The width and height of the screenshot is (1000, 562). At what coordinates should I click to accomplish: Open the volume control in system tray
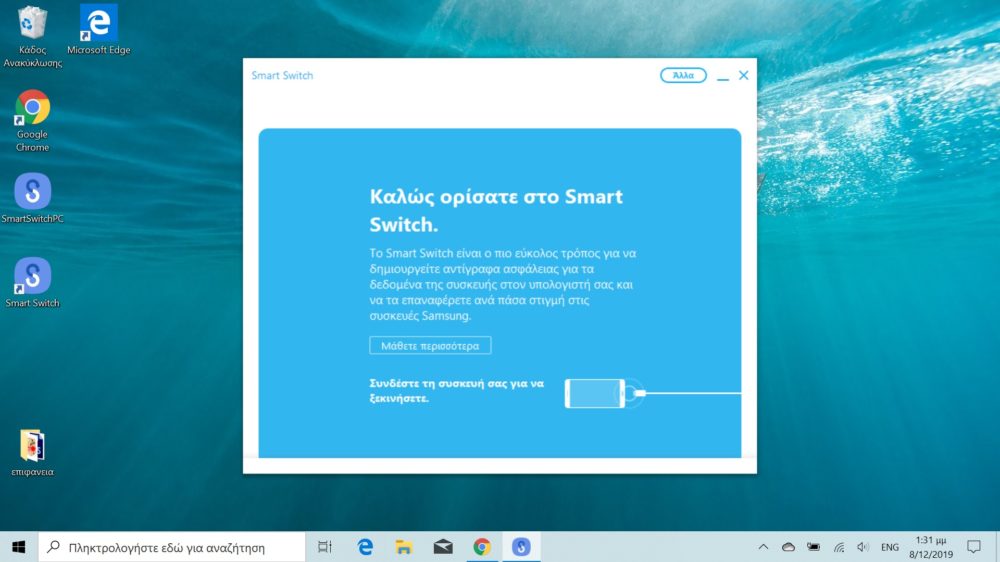[863, 547]
